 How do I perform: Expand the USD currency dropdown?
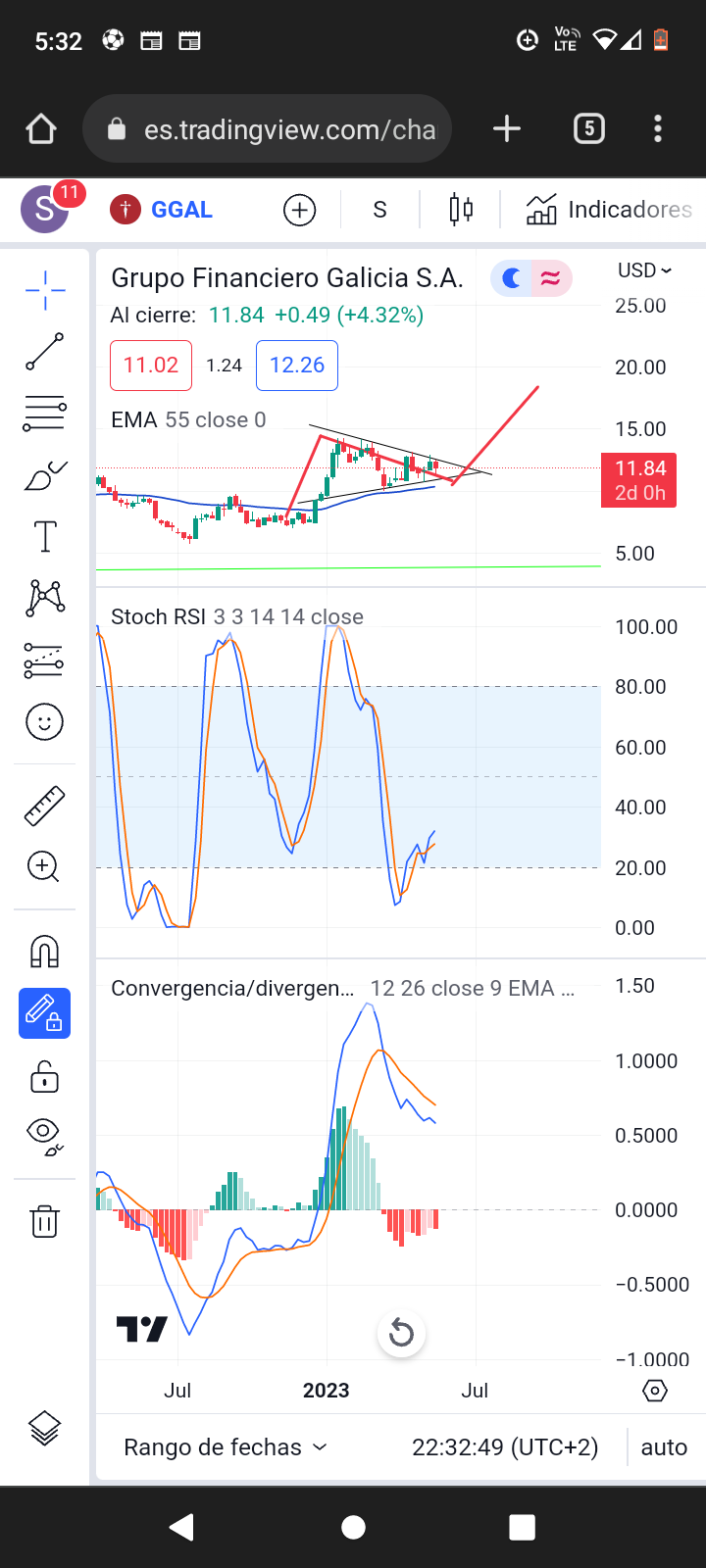click(644, 270)
